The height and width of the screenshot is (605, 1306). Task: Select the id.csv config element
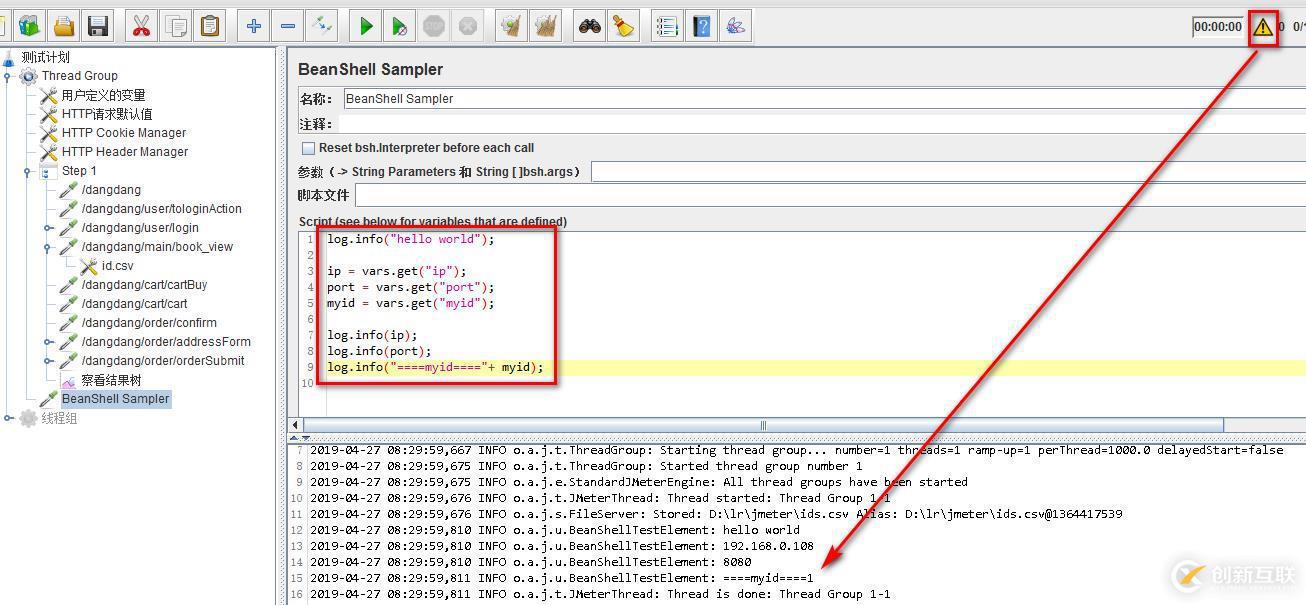(x=117, y=266)
